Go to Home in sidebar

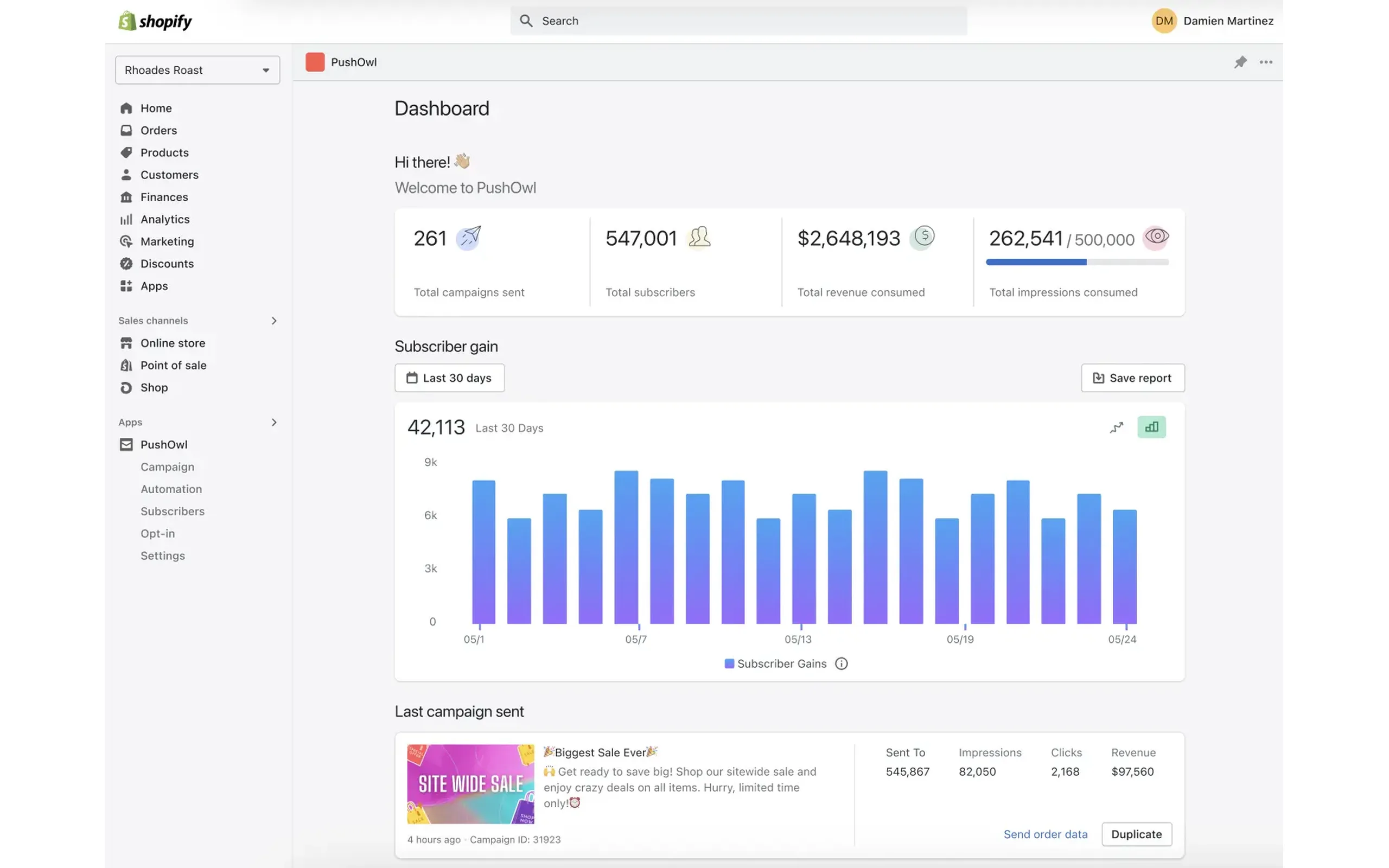[156, 108]
